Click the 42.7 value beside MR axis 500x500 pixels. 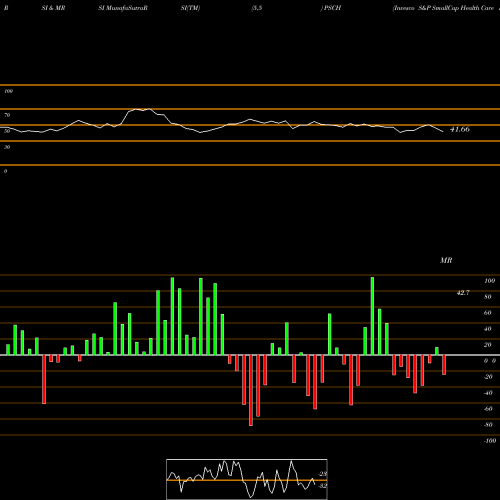(463, 293)
